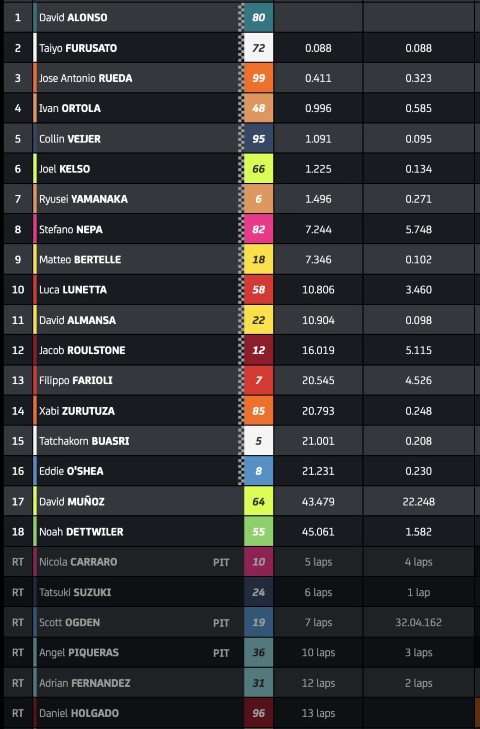Click the PIT label beside Angel PIQUERAS
Screen dimensions: 480x729
pos(221,653)
